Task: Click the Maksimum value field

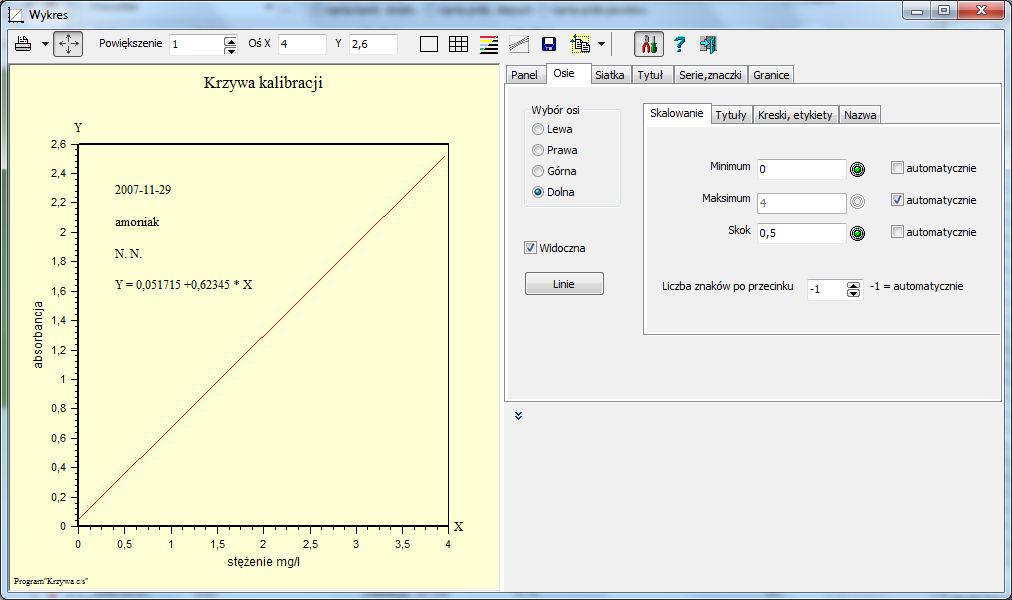Action: coord(801,203)
